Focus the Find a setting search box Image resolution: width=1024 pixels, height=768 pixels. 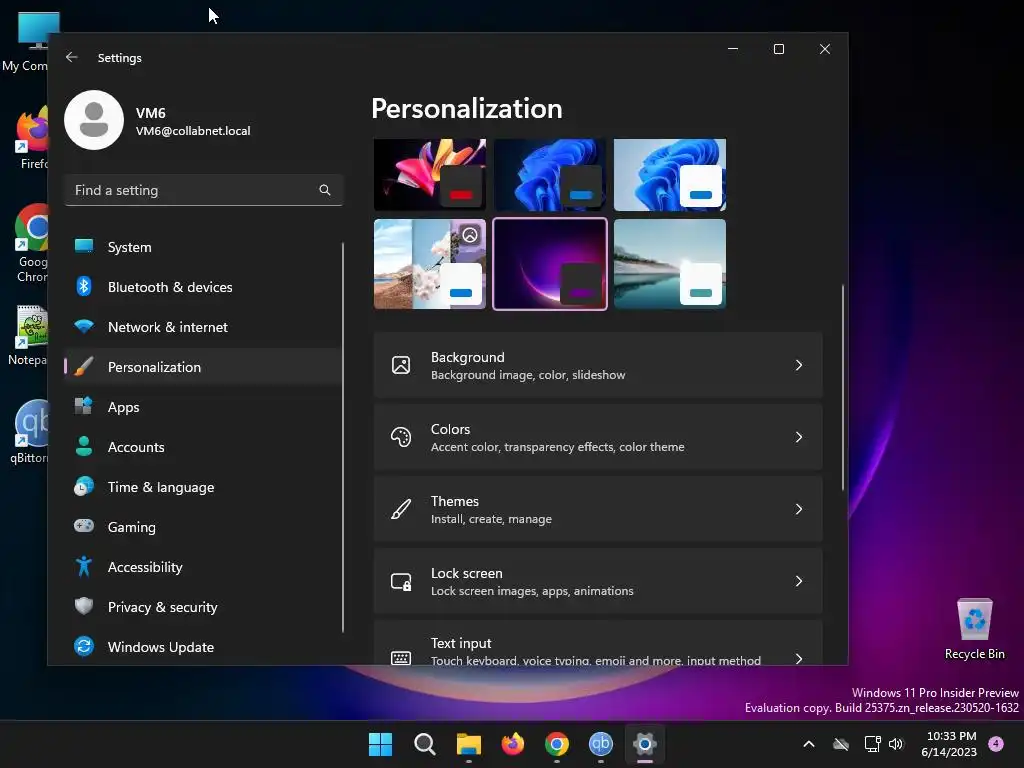click(x=204, y=190)
